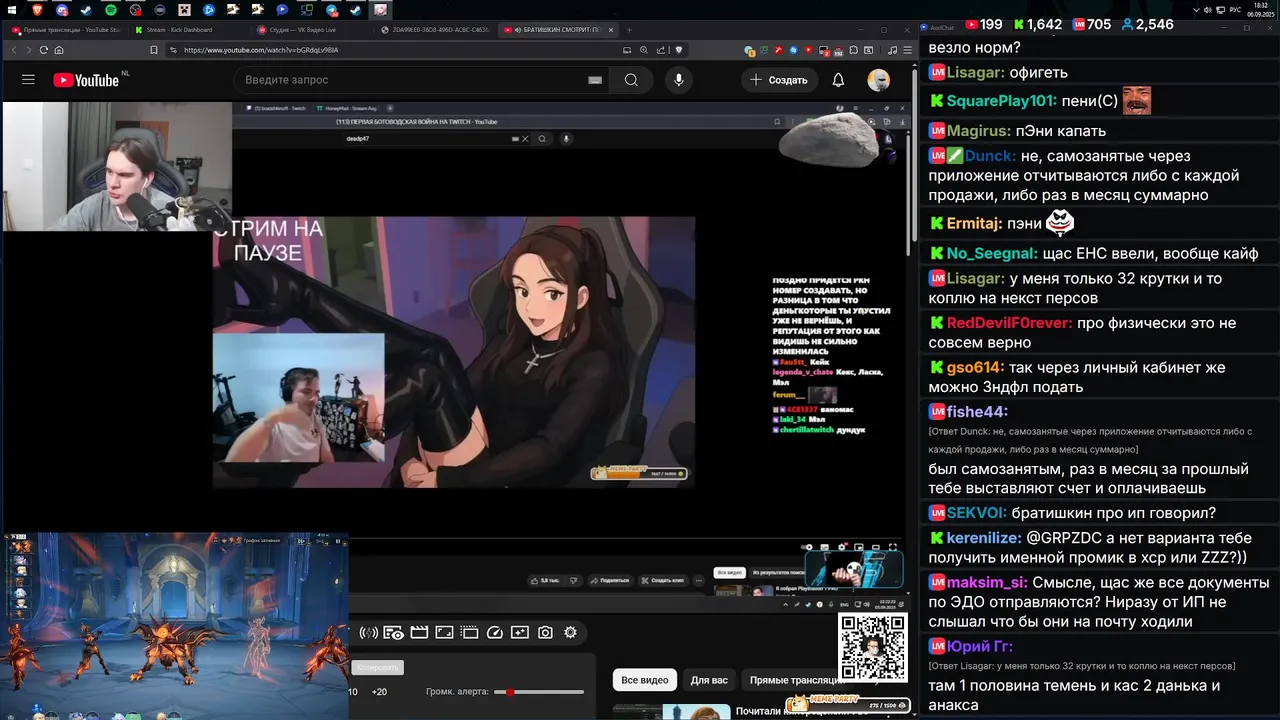Open YouTube notifications bell
The image size is (1280, 720).
tap(838, 80)
